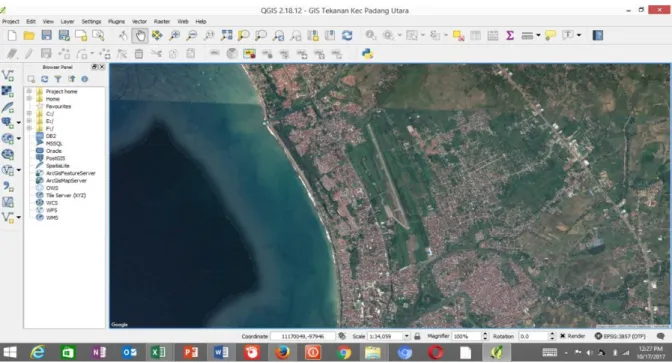Activate the Zoom Out magnifier tool
This screenshot has height=363, width=672.
(192, 36)
